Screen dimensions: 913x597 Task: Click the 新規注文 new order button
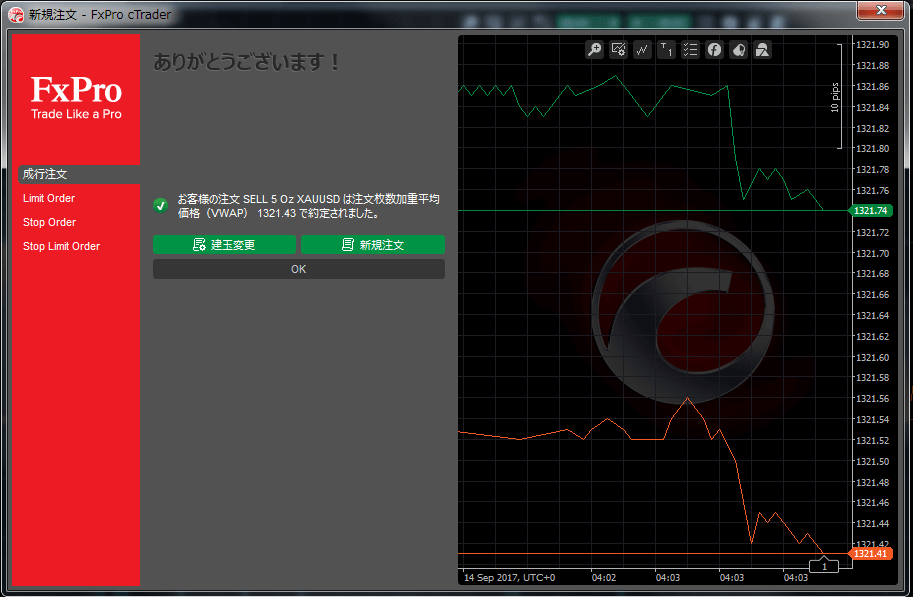pos(373,245)
